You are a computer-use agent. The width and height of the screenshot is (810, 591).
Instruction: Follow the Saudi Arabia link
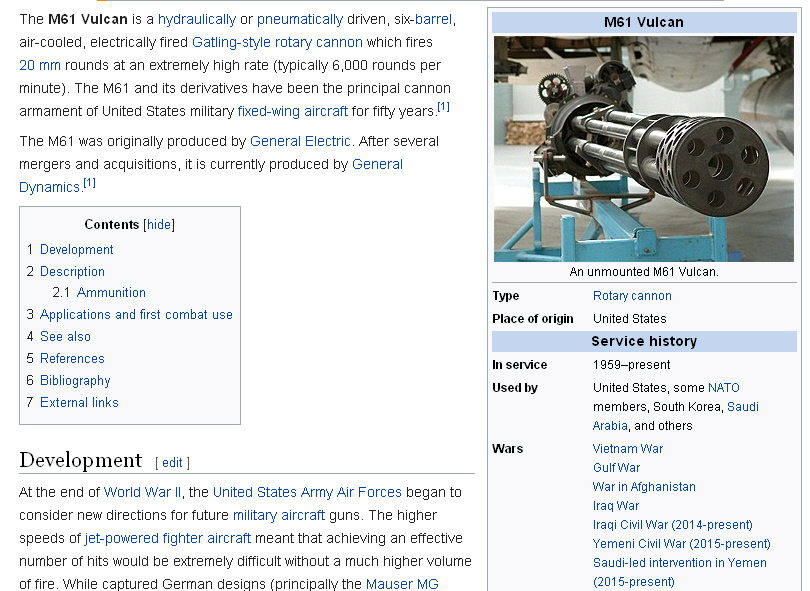[x=742, y=407]
